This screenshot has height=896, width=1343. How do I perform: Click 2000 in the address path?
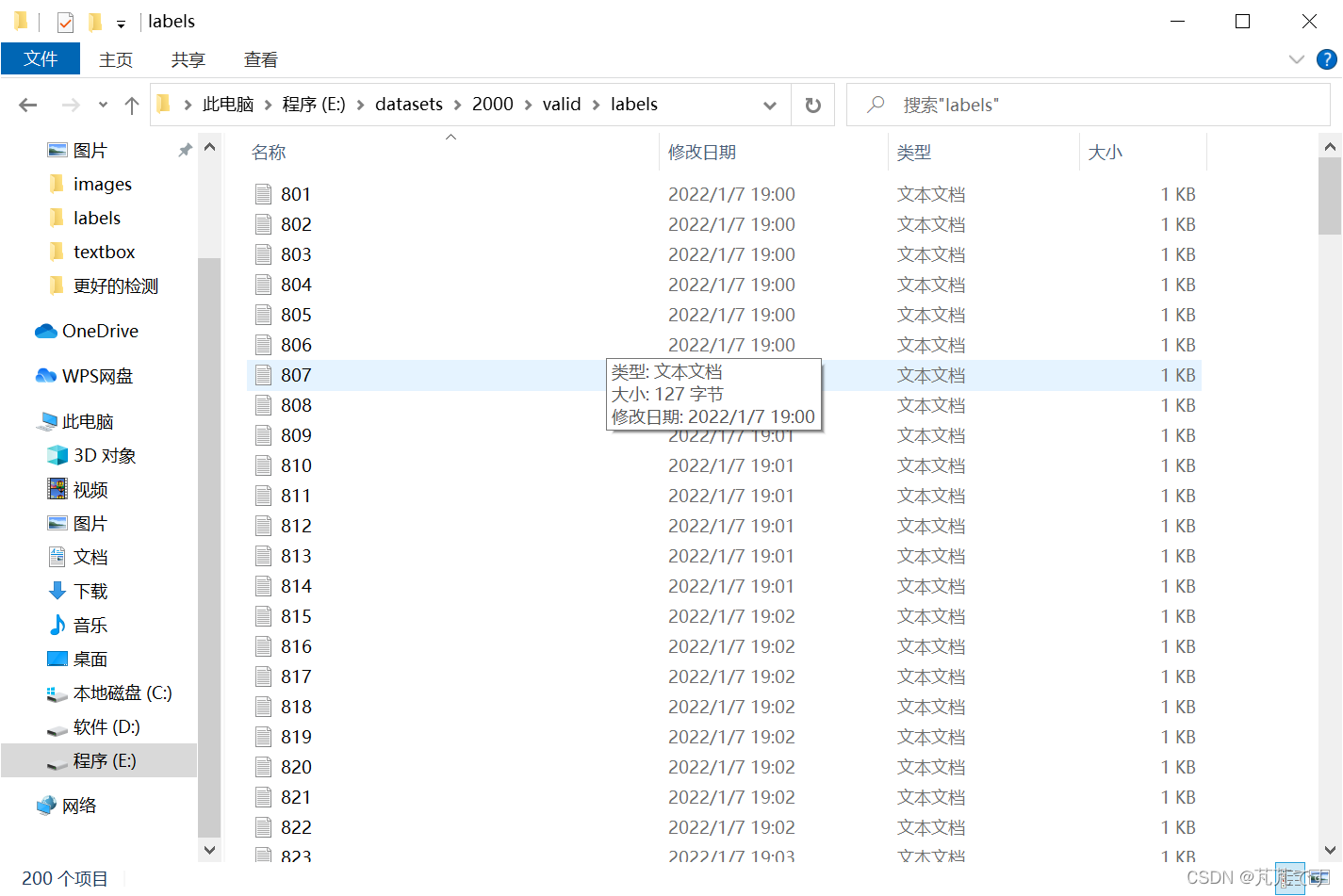click(x=493, y=105)
